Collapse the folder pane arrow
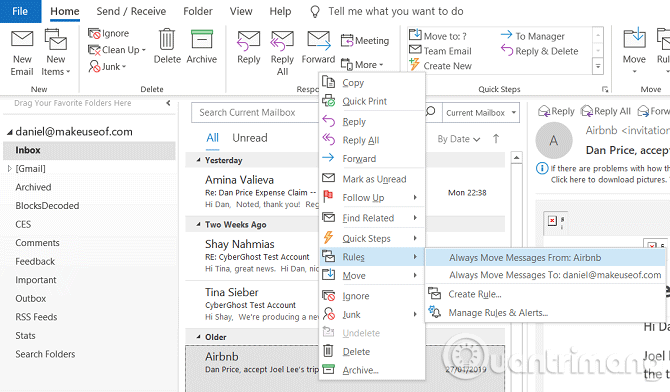Image resolution: width=670 pixels, height=392 pixels. point(168,103)
